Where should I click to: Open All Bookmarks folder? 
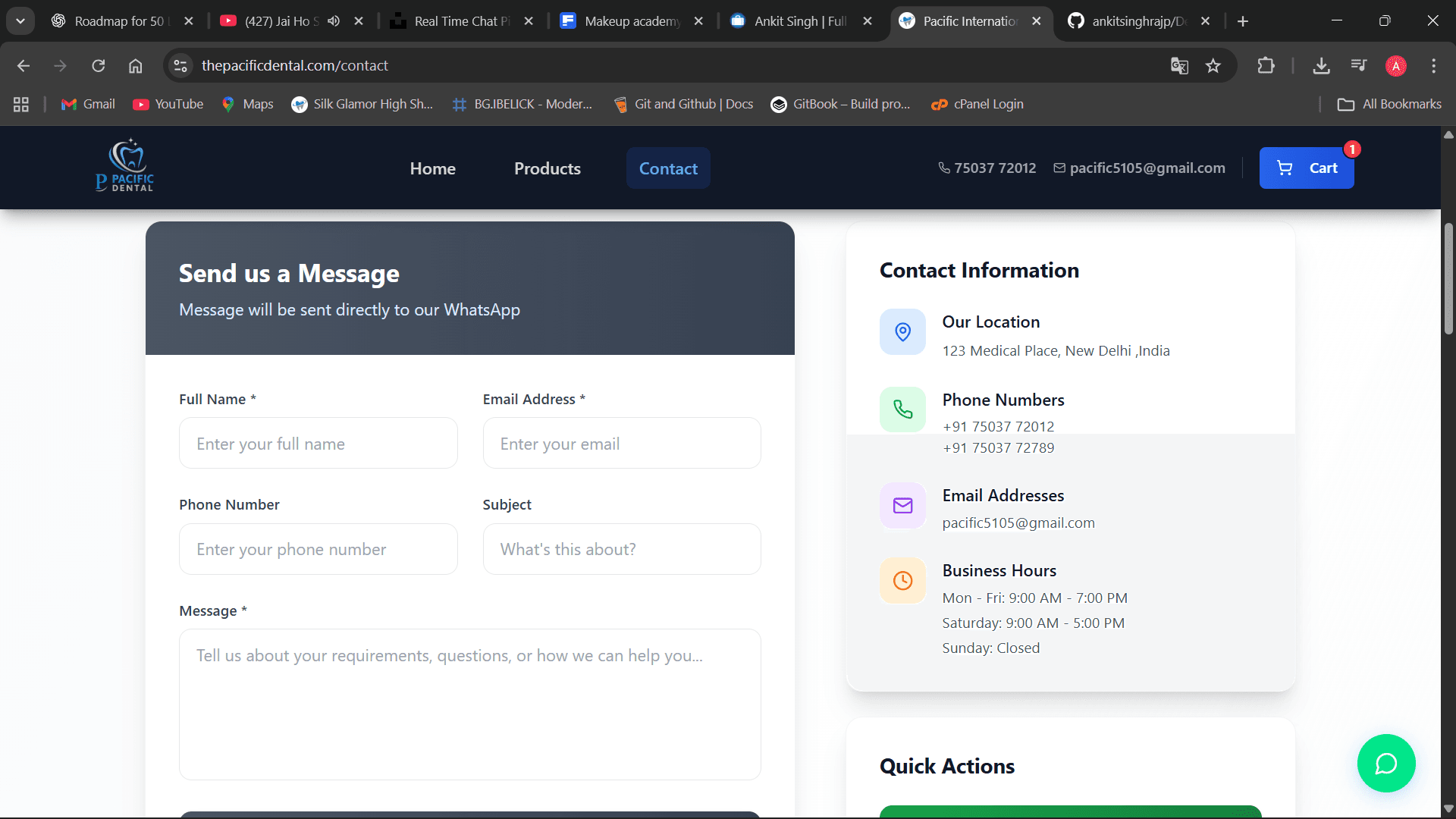coord(1389,104)
